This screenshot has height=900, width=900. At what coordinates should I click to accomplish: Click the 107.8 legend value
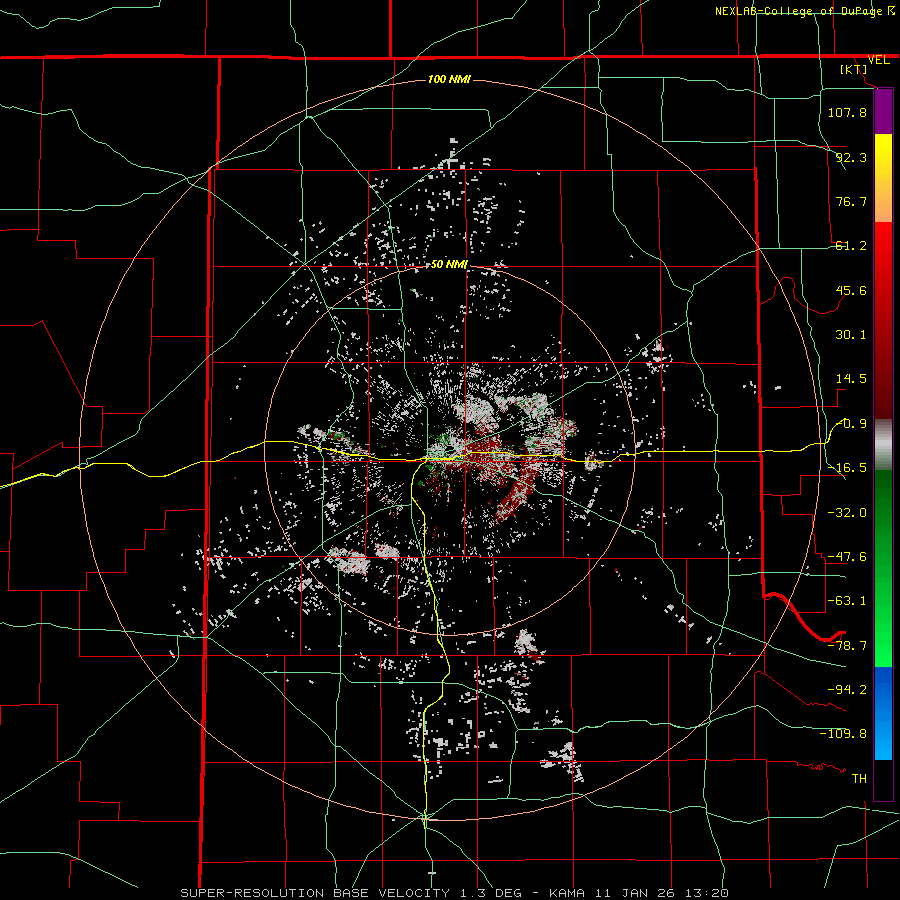coord(847,112)
